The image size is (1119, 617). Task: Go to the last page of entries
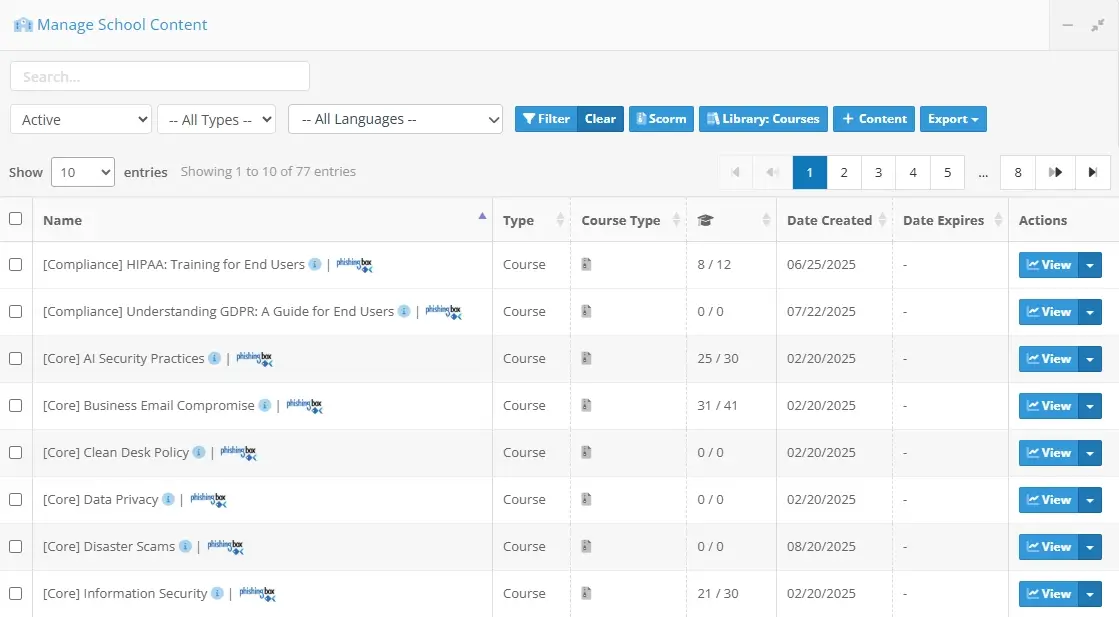pos(1093,172)
